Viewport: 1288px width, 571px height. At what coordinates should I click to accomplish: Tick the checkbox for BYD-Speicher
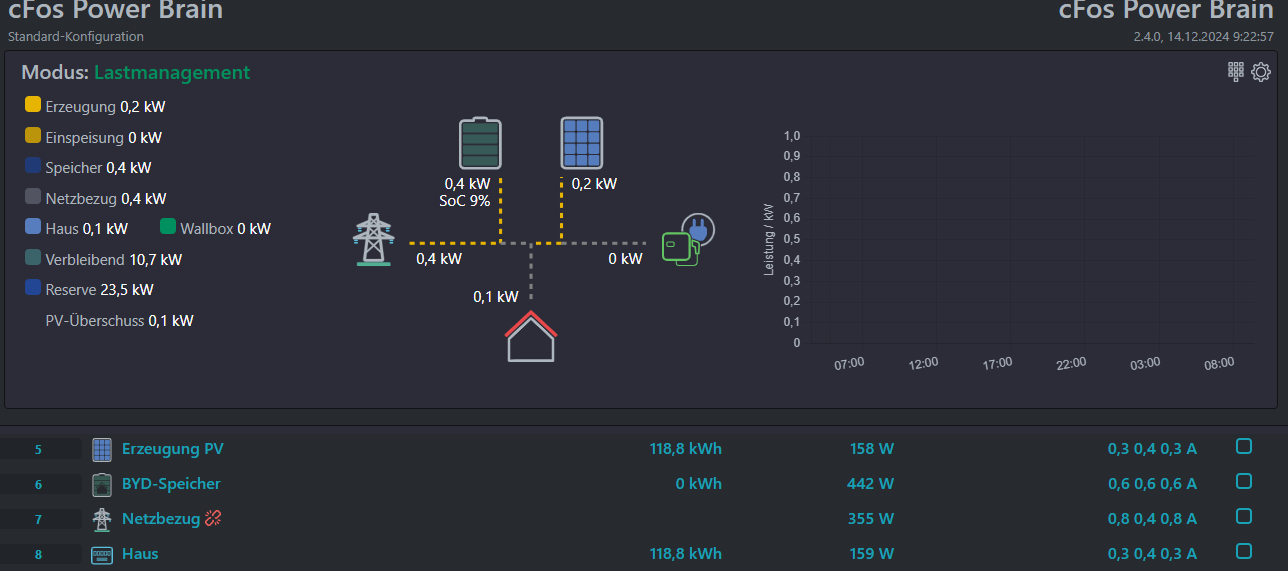click(x=1244, y=481)
